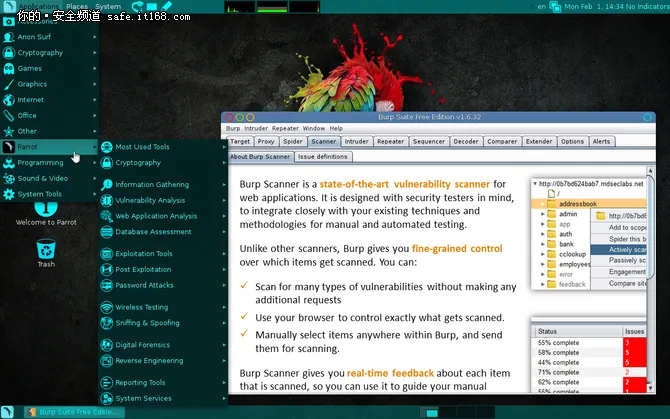Viewport: 670px width, 419px height.
Task: Switch to the Intruder tab
Action: [x=356, y=141]
